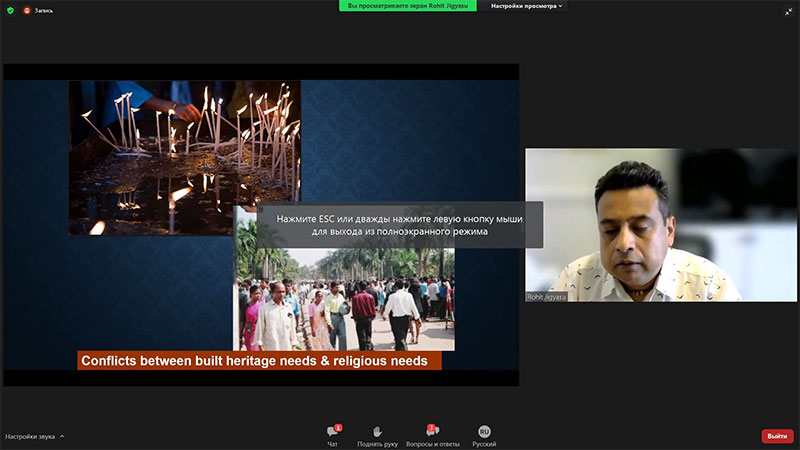This screenshot has width=800, height=450.
Task: Open Вопросы и ответы (Q&A) panel
Action: tap(432, 431)
